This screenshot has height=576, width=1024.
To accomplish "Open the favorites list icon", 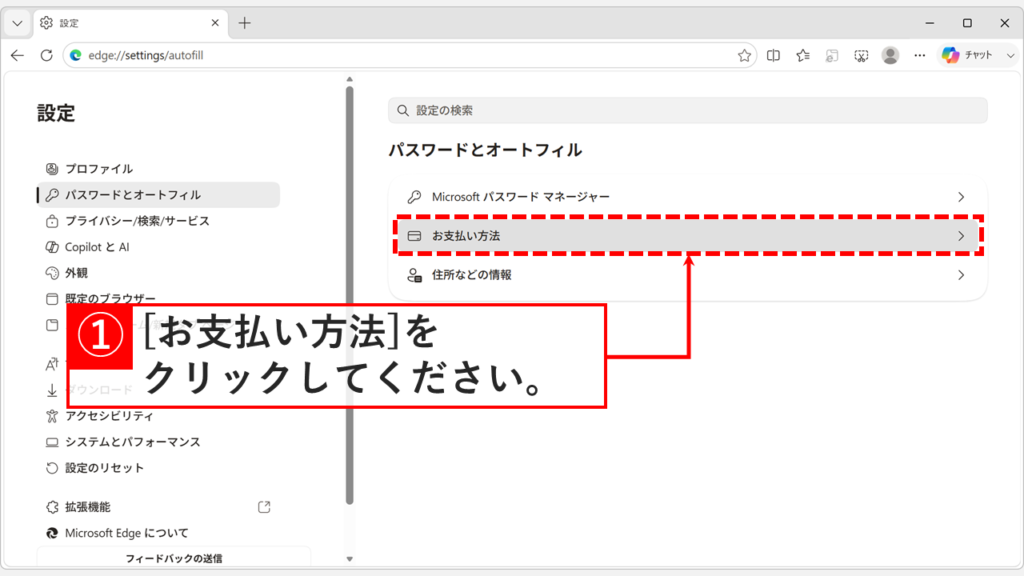I will click(803, 56).
